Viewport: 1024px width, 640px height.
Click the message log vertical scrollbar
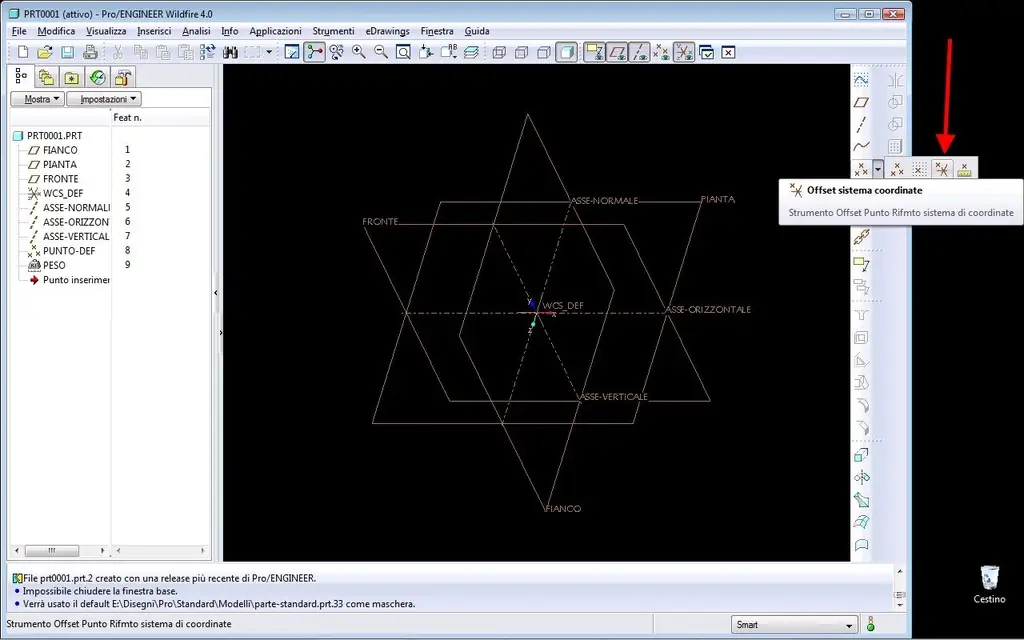899,588
